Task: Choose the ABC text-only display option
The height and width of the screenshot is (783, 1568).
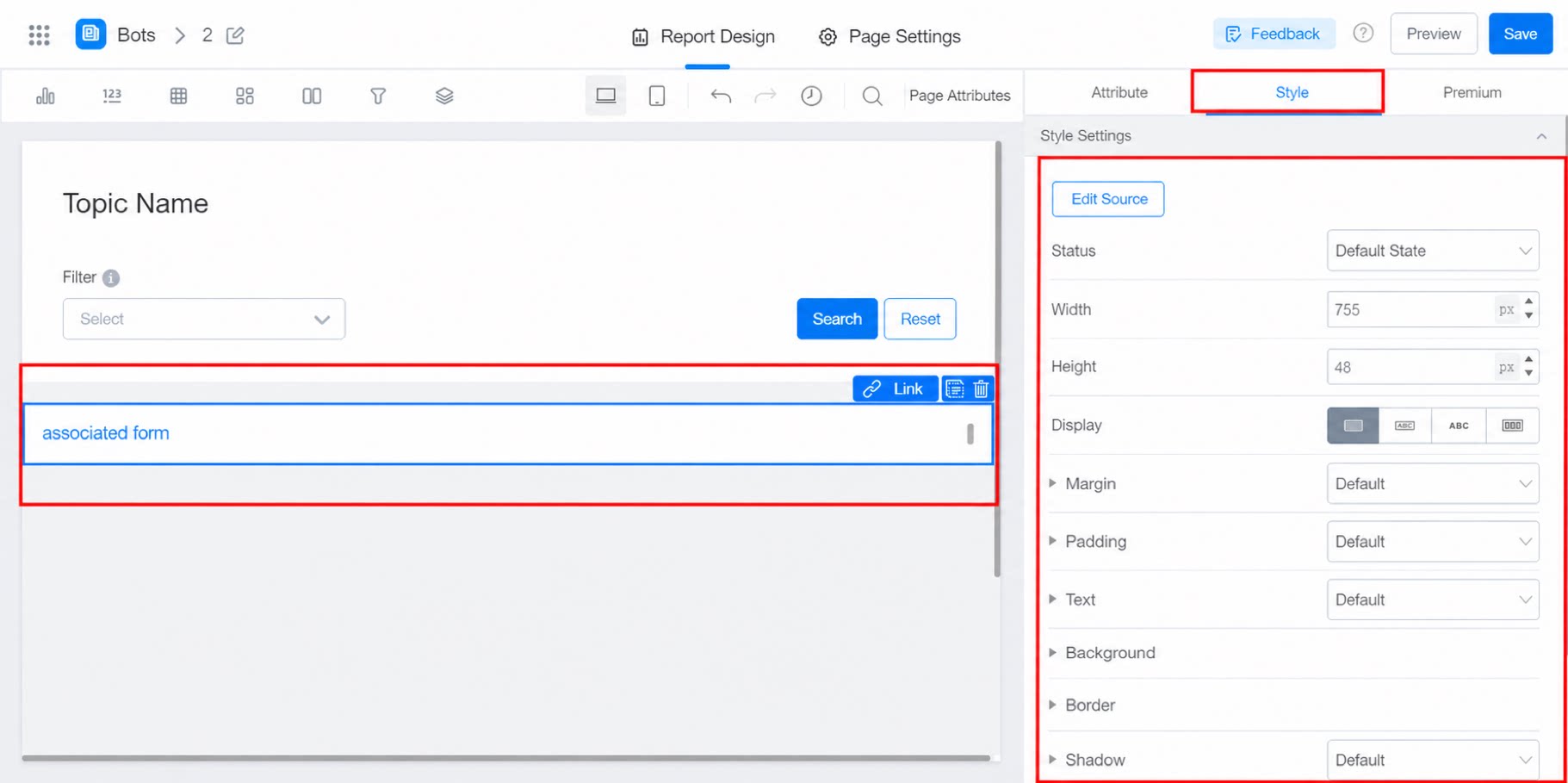Action: (1459, 426)
